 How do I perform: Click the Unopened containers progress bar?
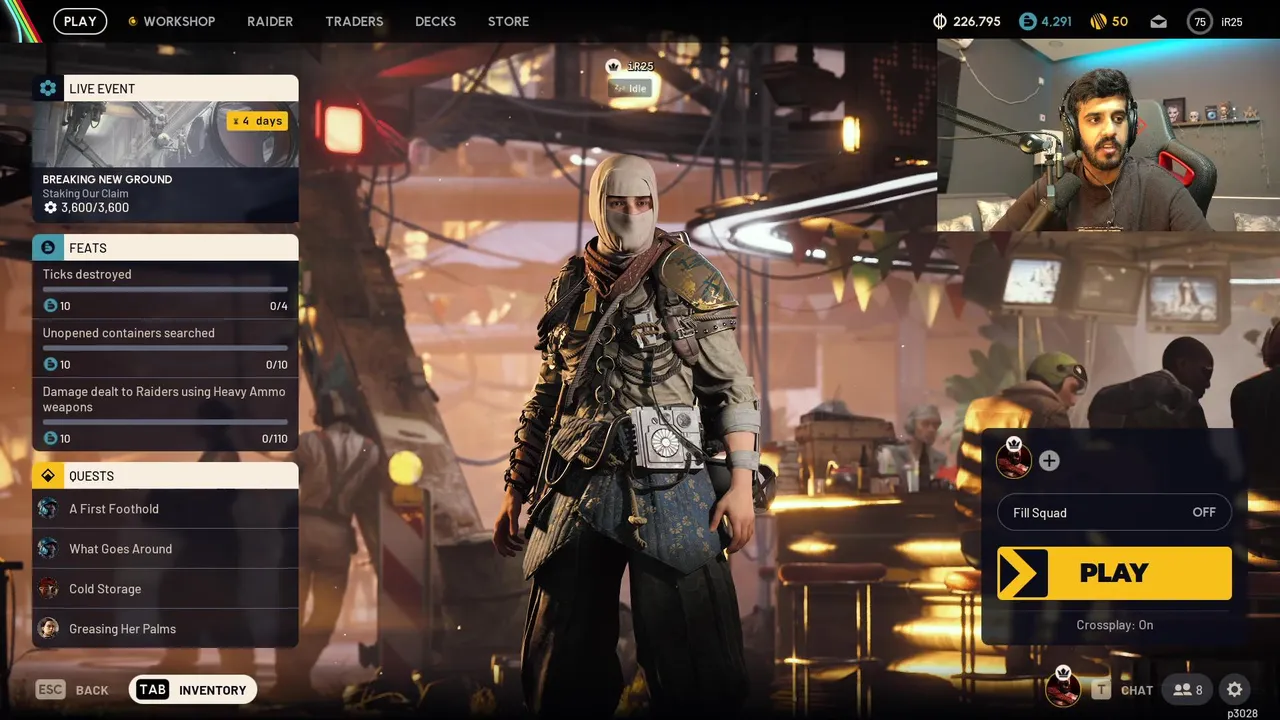[165, 348]
